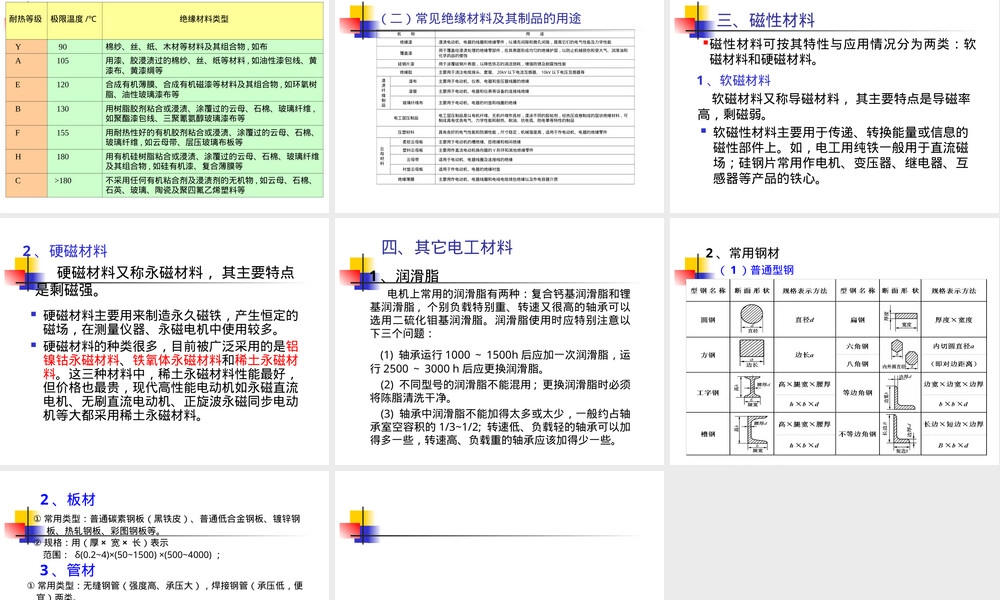Click grade cell Y in insulation table

point(26,47)
